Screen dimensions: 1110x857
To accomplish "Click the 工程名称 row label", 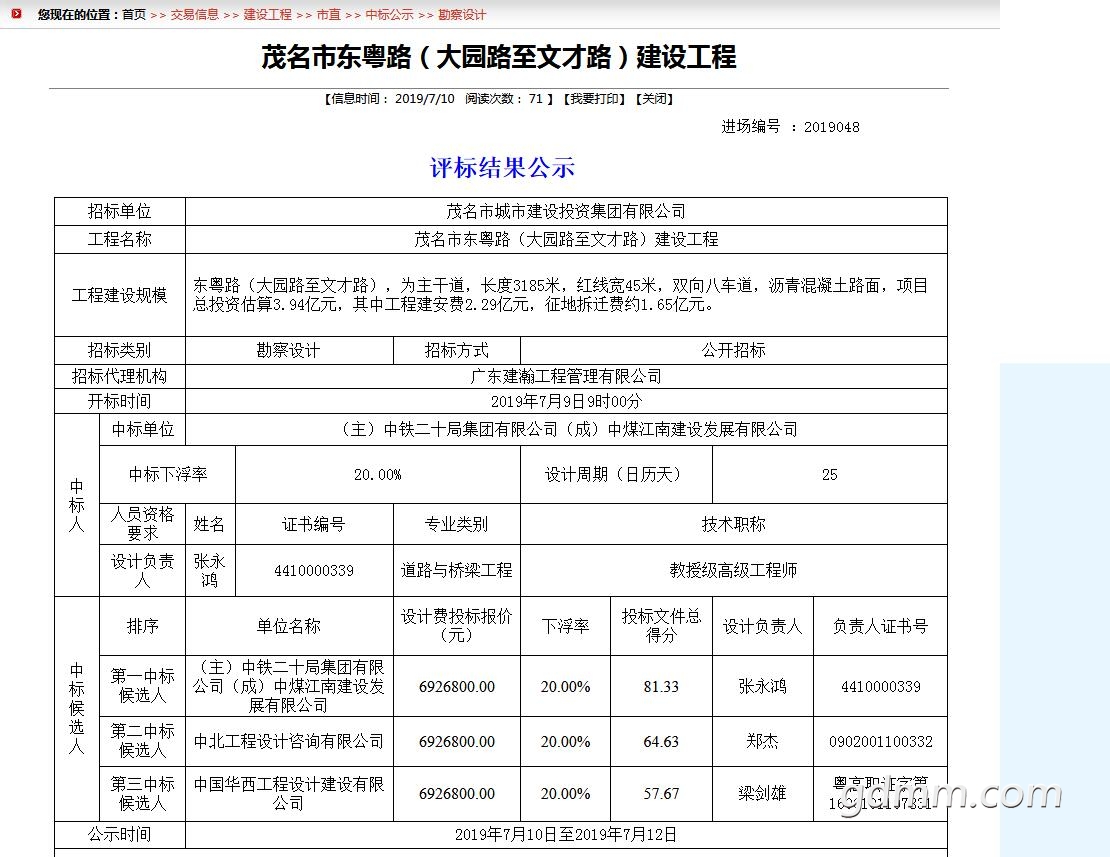I will pyautogui.click(x=120, y=239).
